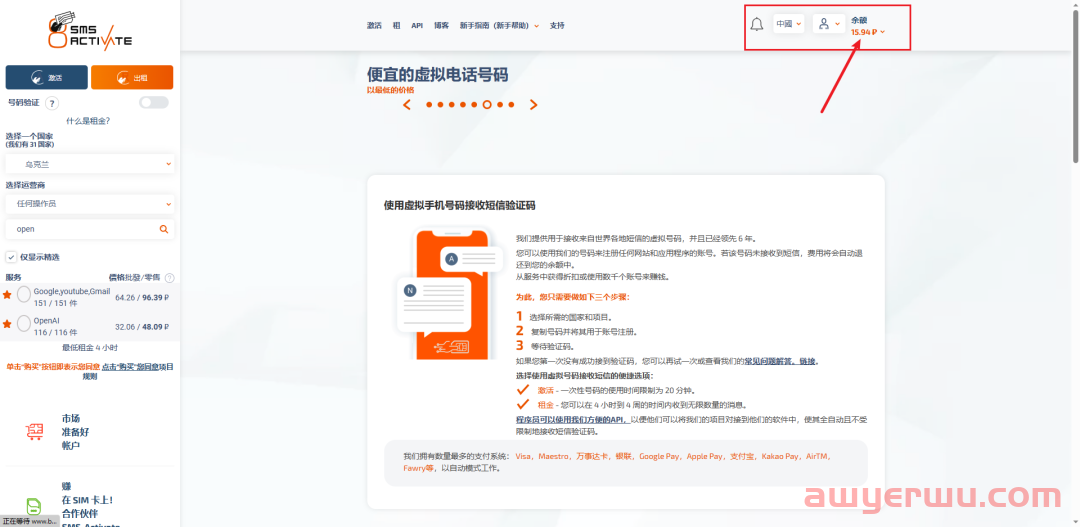This screenshot has width=1080, height=527.
Task: Click the Google service round icon
Action: [x=23, y=295]
